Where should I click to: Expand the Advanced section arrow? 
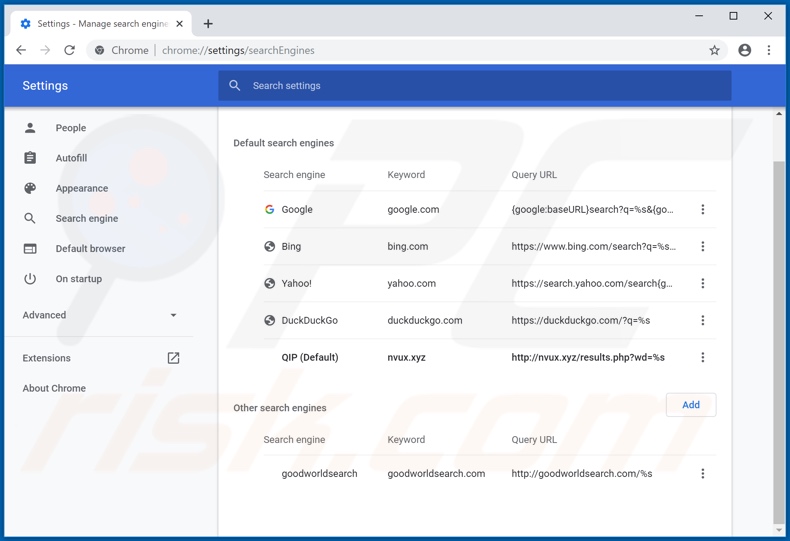[173, 315]
